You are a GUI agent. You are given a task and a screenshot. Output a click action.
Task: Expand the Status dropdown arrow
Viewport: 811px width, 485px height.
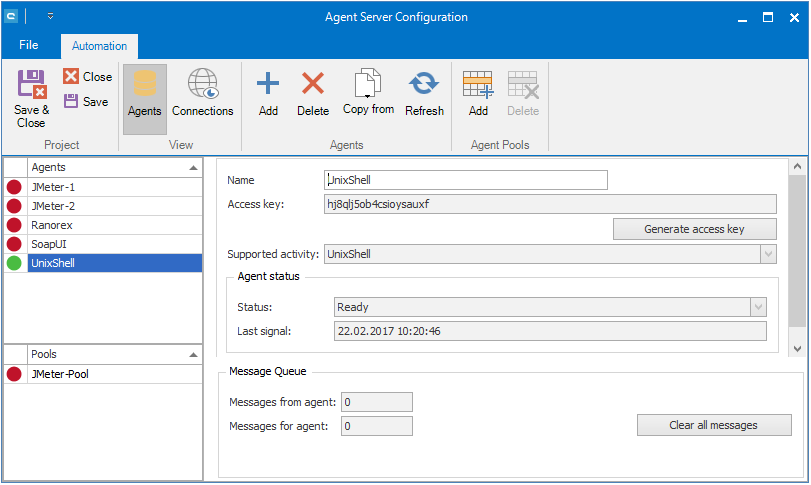(x=758, y=307)
